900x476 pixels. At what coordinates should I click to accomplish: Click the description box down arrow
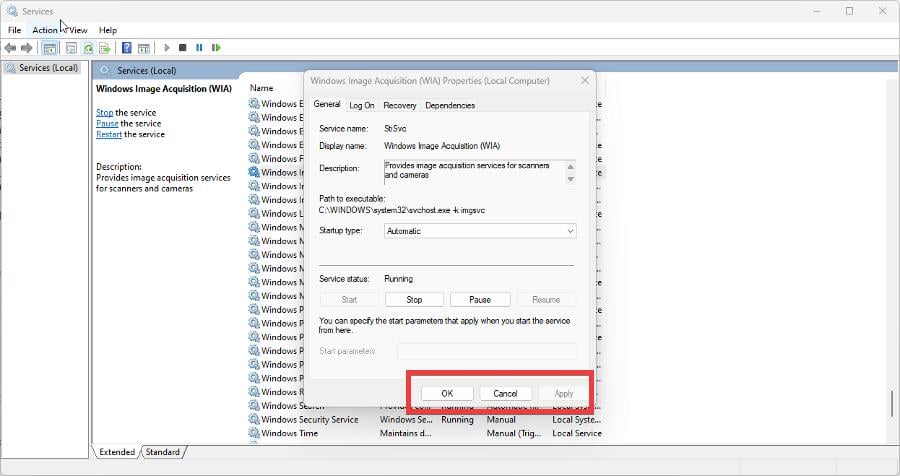coord(570,179)
